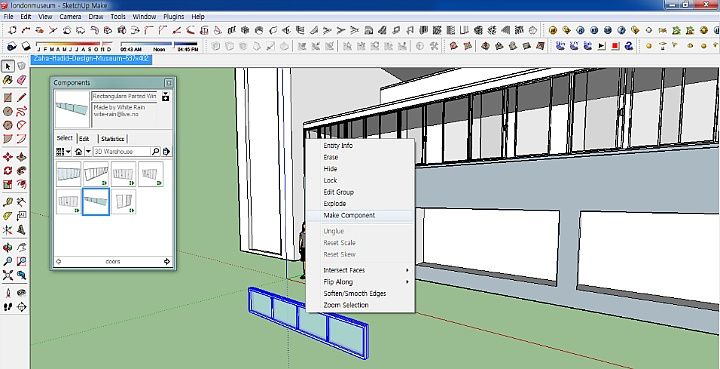Click the back arrow in Components panel
This screenshot has width=720, height=369.
[x=58, y=262]
